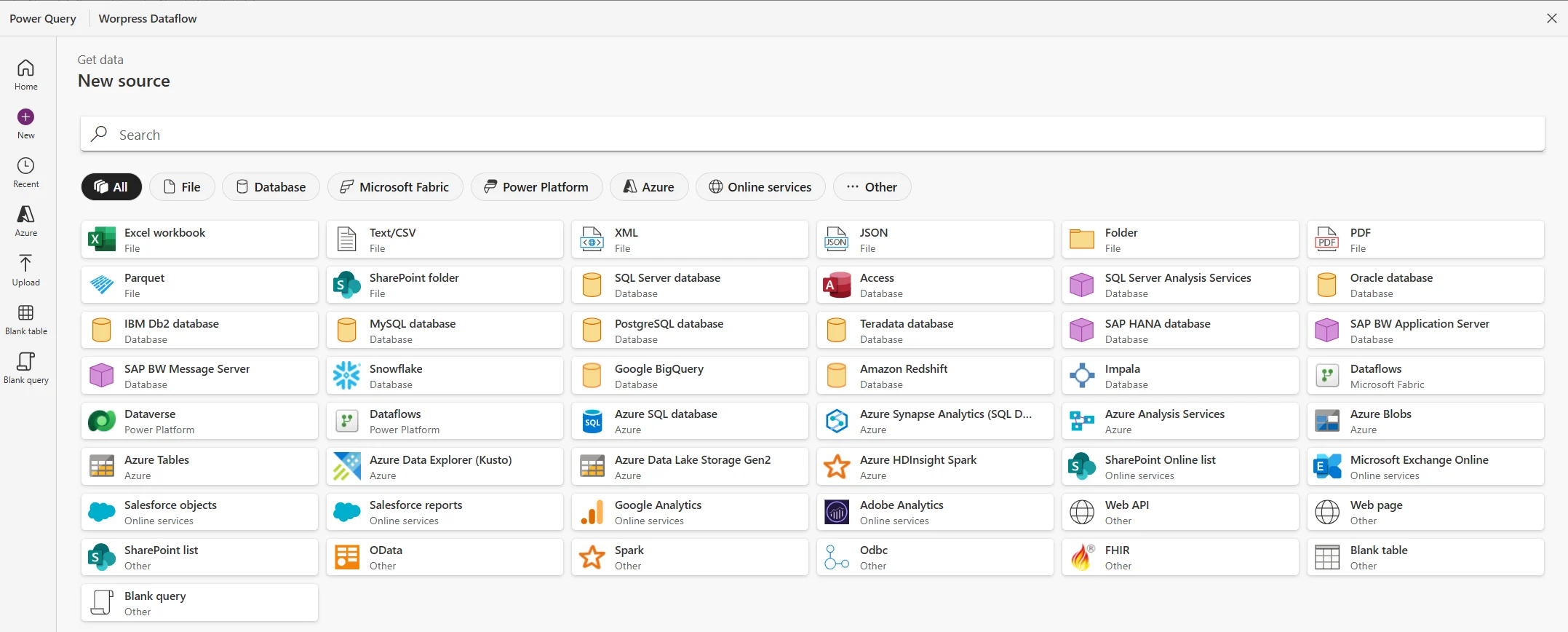The height and width of the screenshot is (632, 1568).
Task: Click the Adobe Analytics icon
Action: tap(837, 512)
